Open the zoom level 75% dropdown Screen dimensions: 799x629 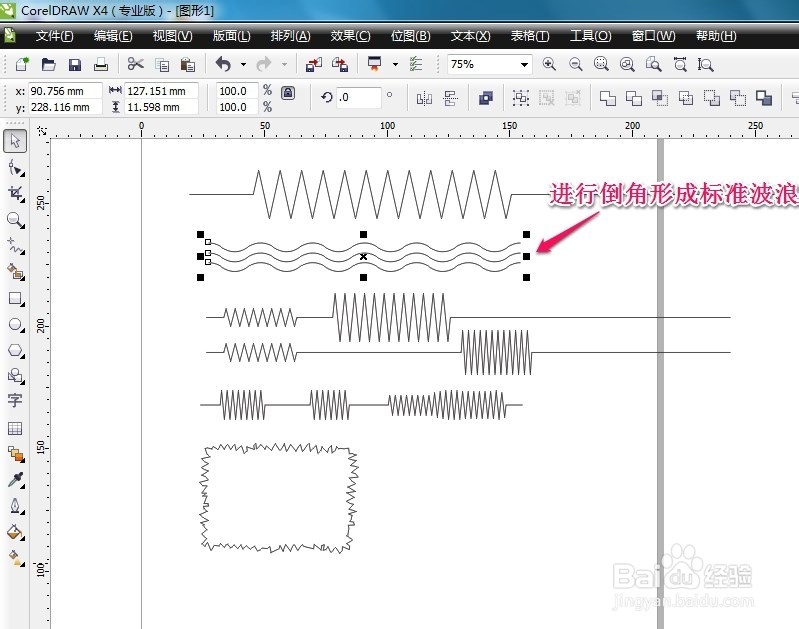pyautogui.click(x=524, y=65)
